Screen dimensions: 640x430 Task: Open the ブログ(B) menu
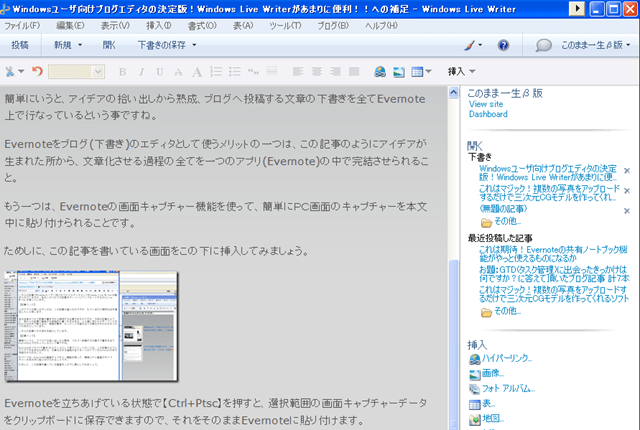pyautogui.click(x=333, y=26)
